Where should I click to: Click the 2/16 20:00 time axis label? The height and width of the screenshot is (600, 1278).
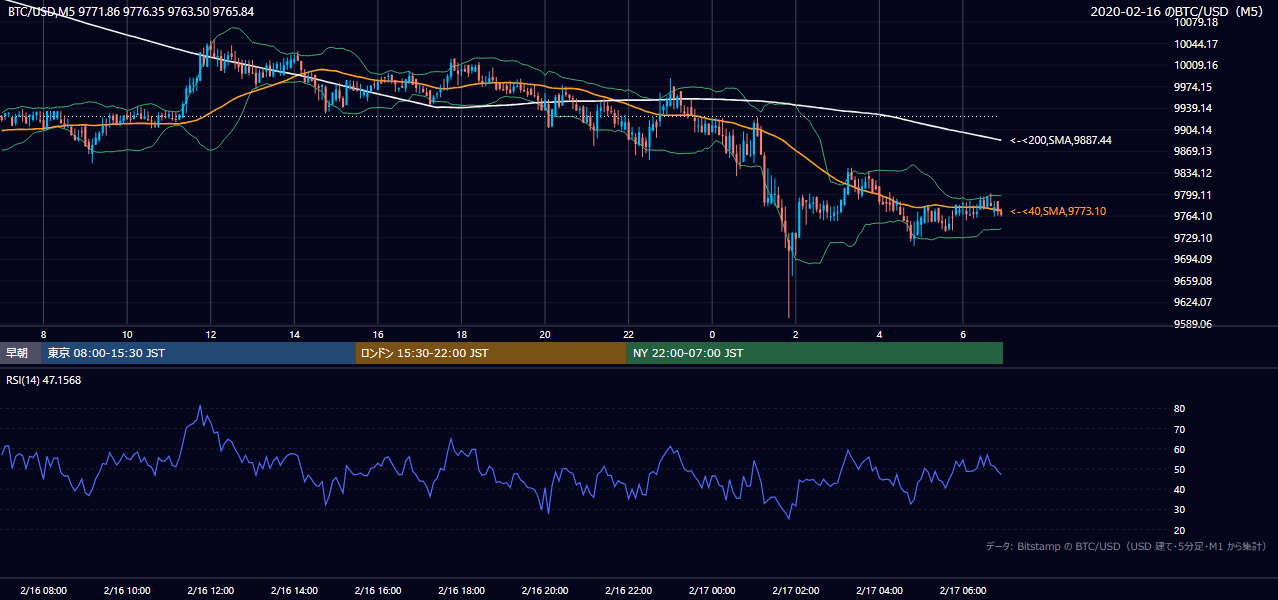click(545, 591)
